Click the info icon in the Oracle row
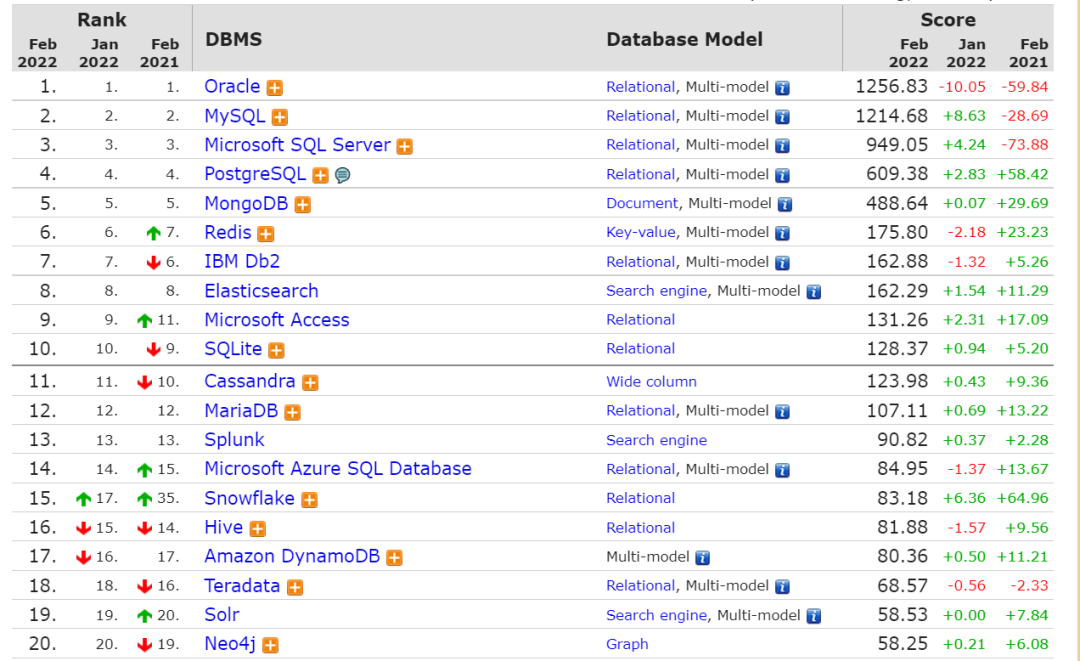The width and height of the screenshot is (1080, 661). pos(783,88)
